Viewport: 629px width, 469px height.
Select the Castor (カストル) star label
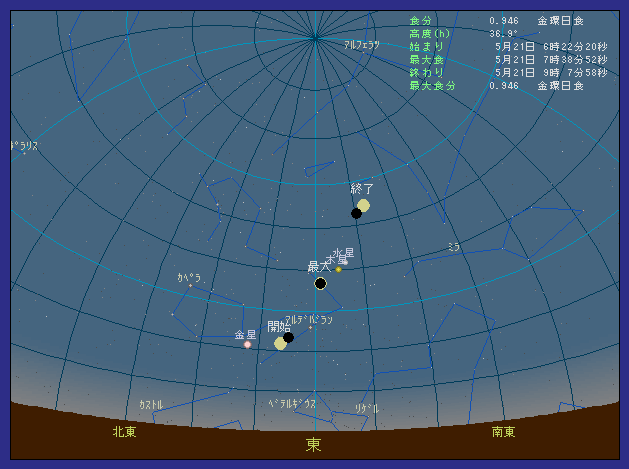[x=151, y=405]
